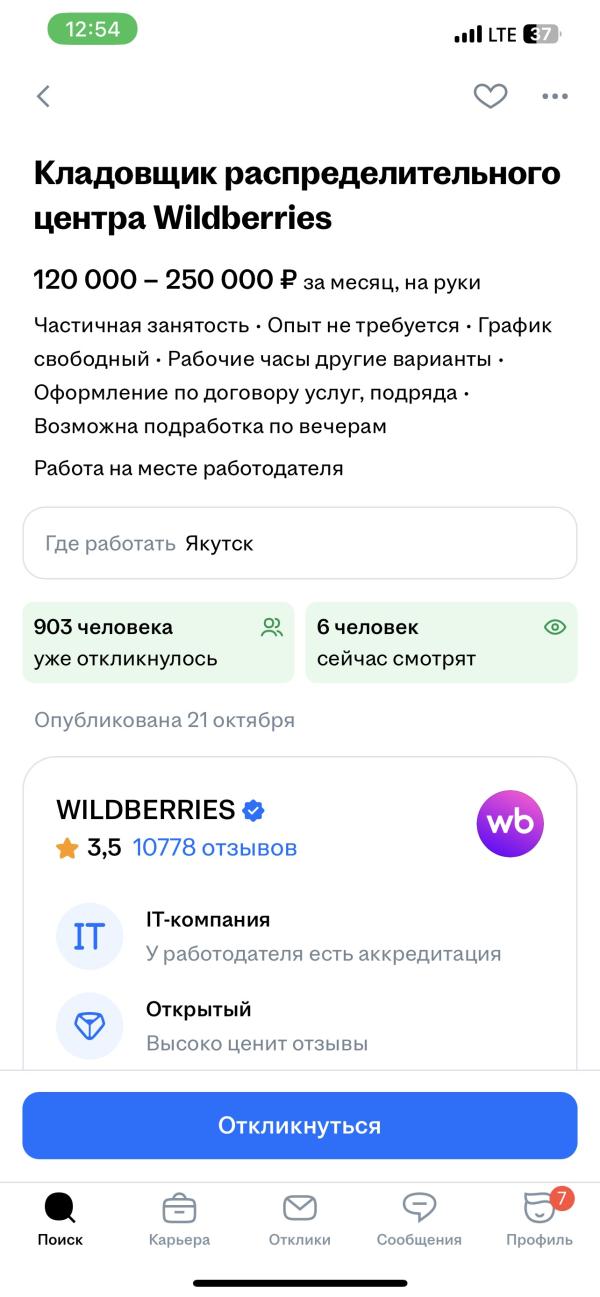Tap the yellow rating star
The image size is (600, 1297).
(68, 849)
